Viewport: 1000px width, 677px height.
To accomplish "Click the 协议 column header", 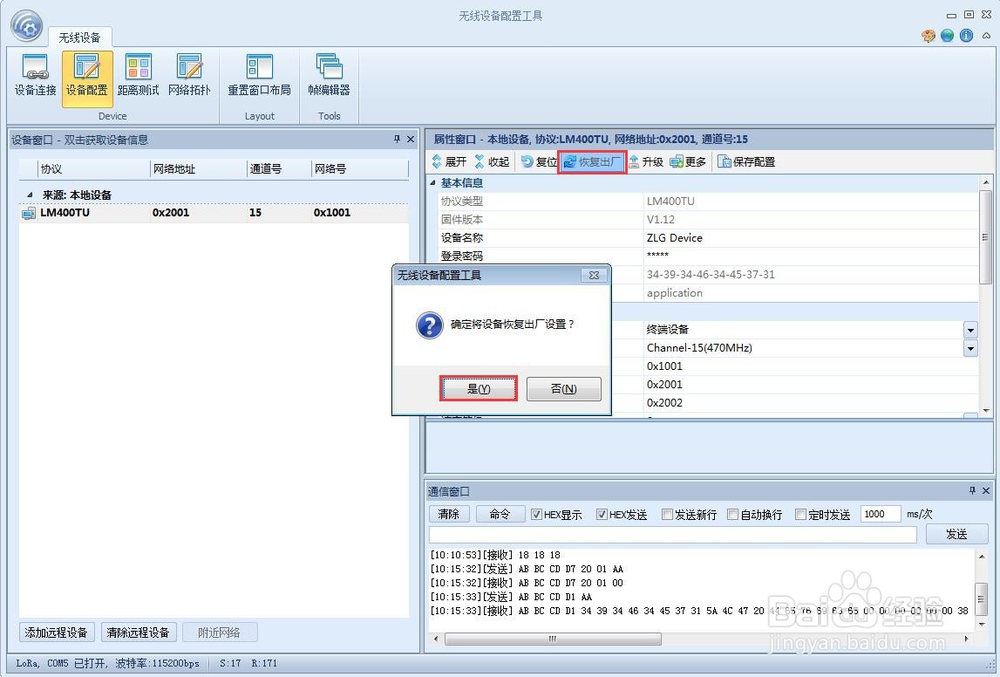I will pos(93,169).
